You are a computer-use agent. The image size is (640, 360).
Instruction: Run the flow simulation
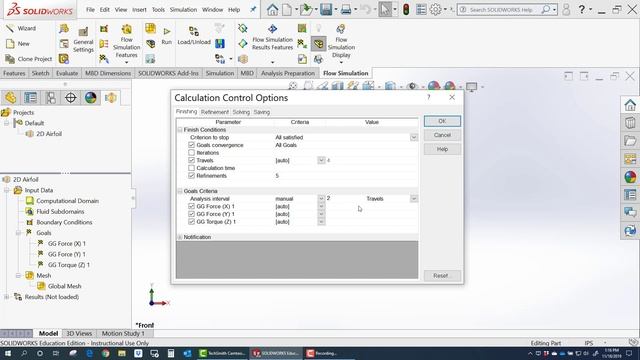167,36
